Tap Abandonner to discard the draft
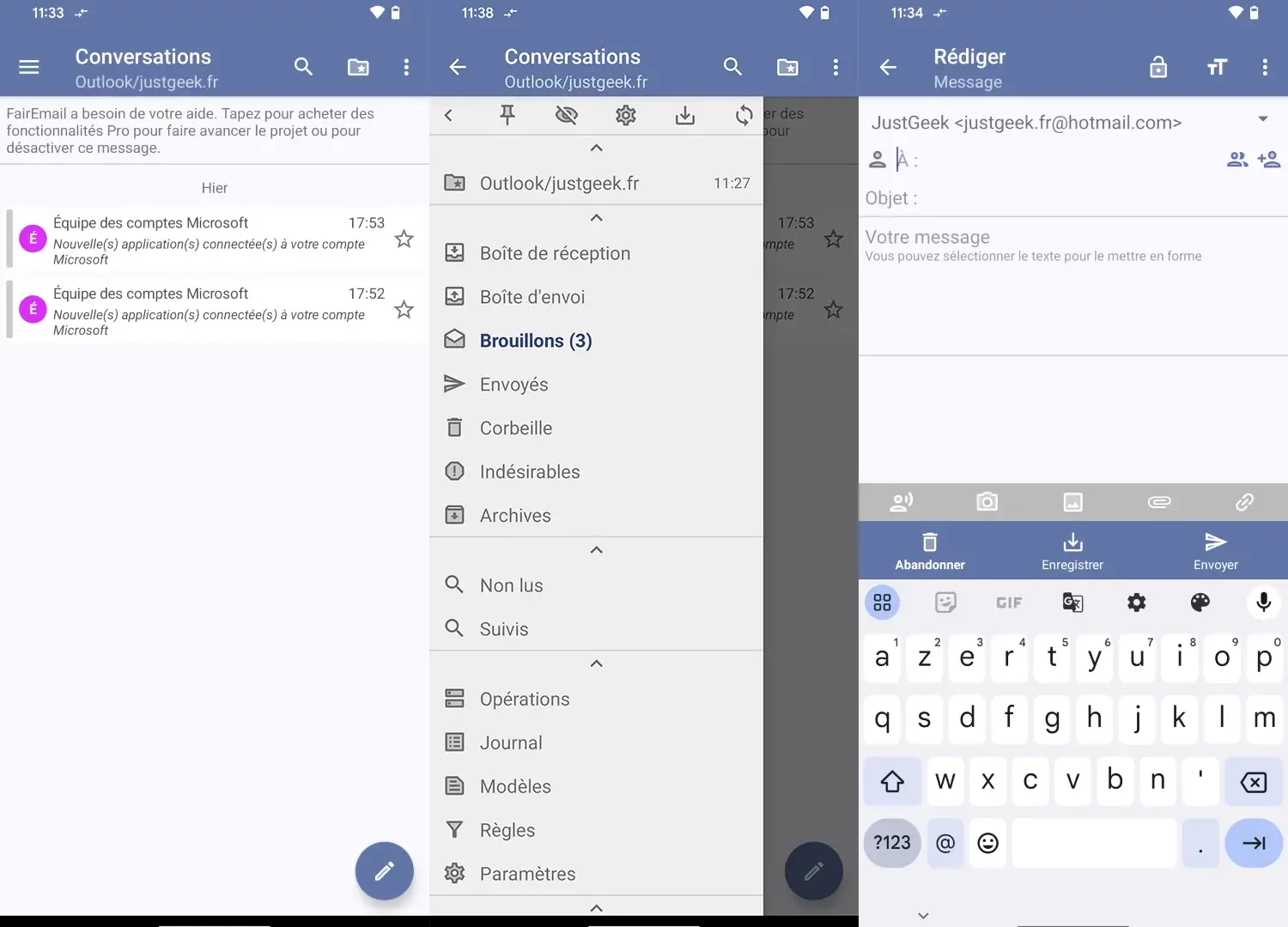Image resolution: width=1288 pixels, height=927 pixels. tap(930, 552)
